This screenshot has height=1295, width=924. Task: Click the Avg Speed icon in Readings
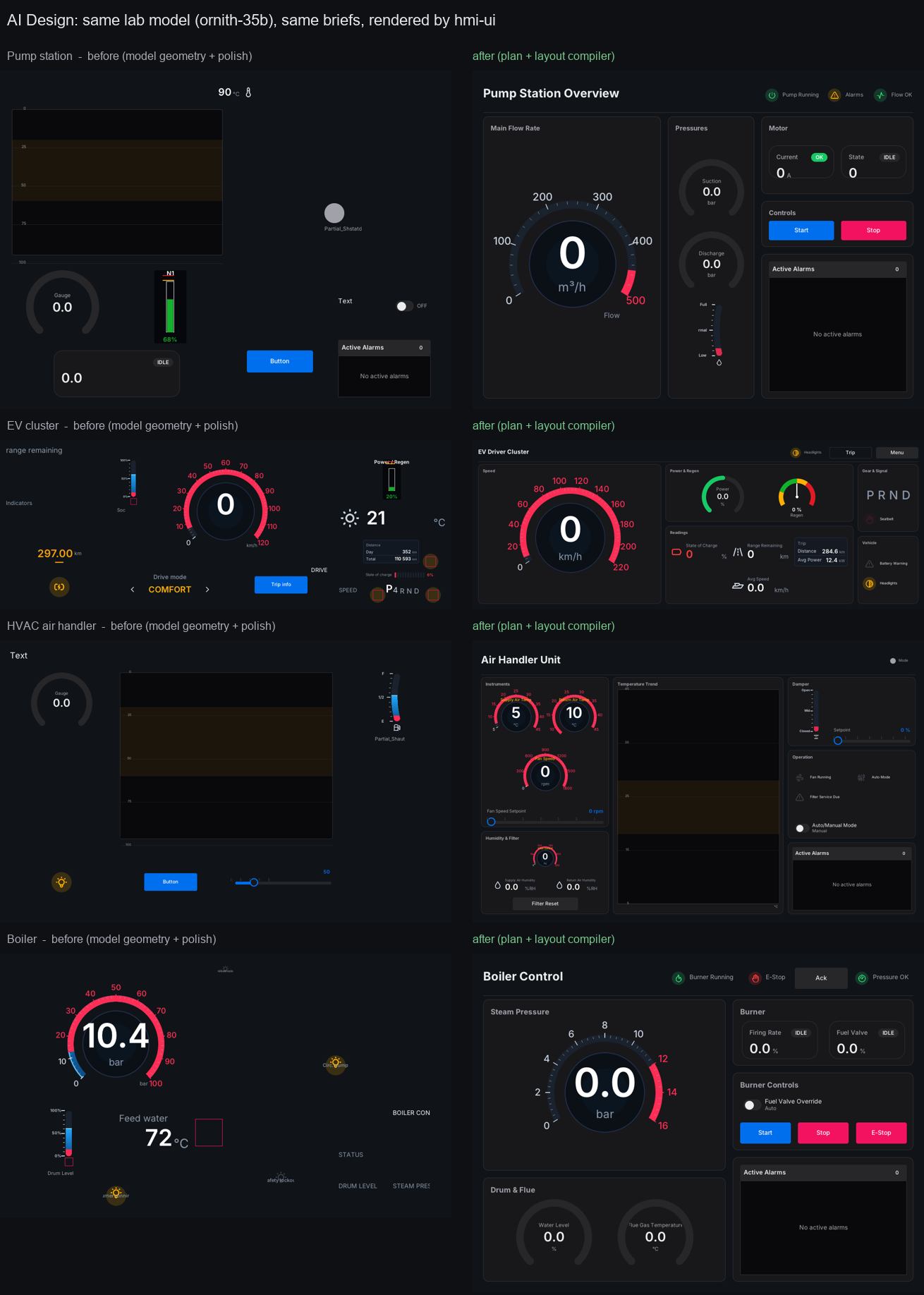pyautogui.click(x=738, y=586)
